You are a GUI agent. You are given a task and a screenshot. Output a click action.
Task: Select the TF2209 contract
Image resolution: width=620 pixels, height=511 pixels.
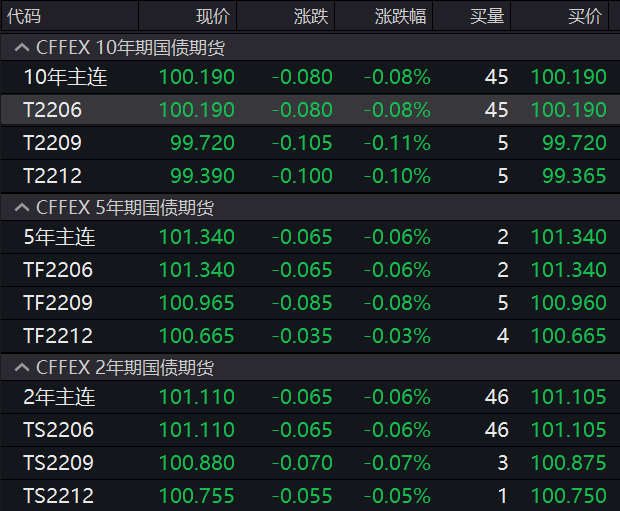coord(58,303)
